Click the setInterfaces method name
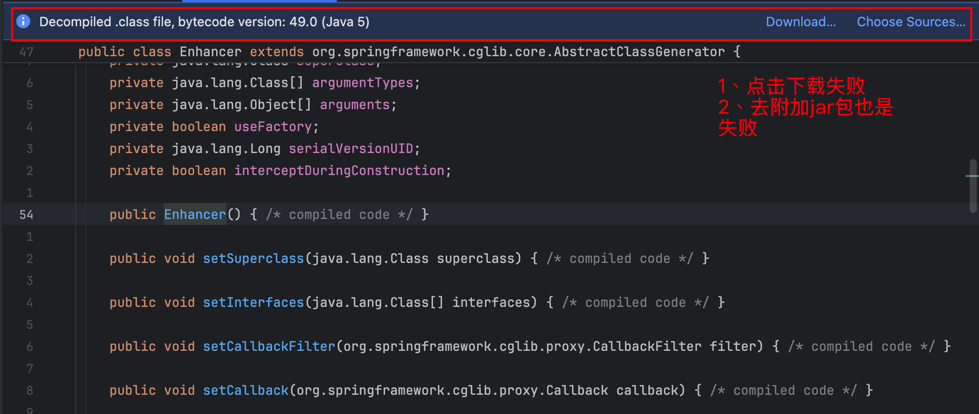The height and width of the screenshot is (414, 979). pyautogui.click(x=253, y=302)
